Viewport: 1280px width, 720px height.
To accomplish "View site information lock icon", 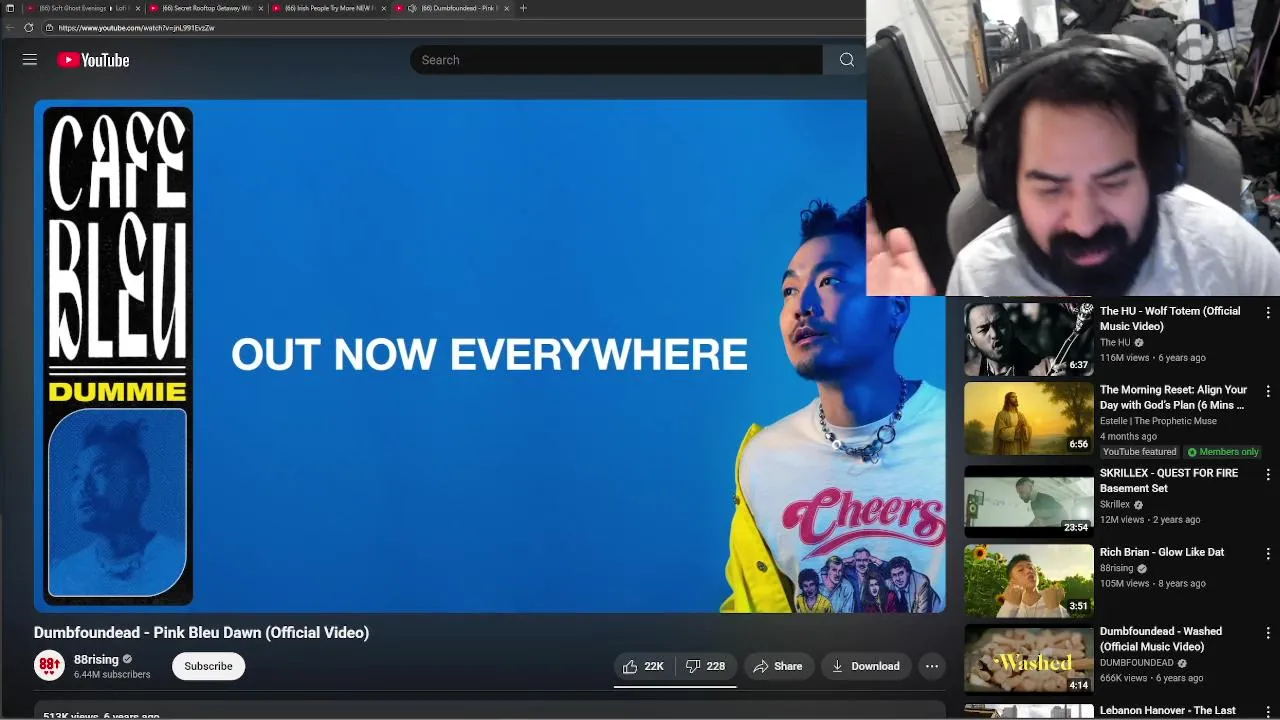I will 49,28.
